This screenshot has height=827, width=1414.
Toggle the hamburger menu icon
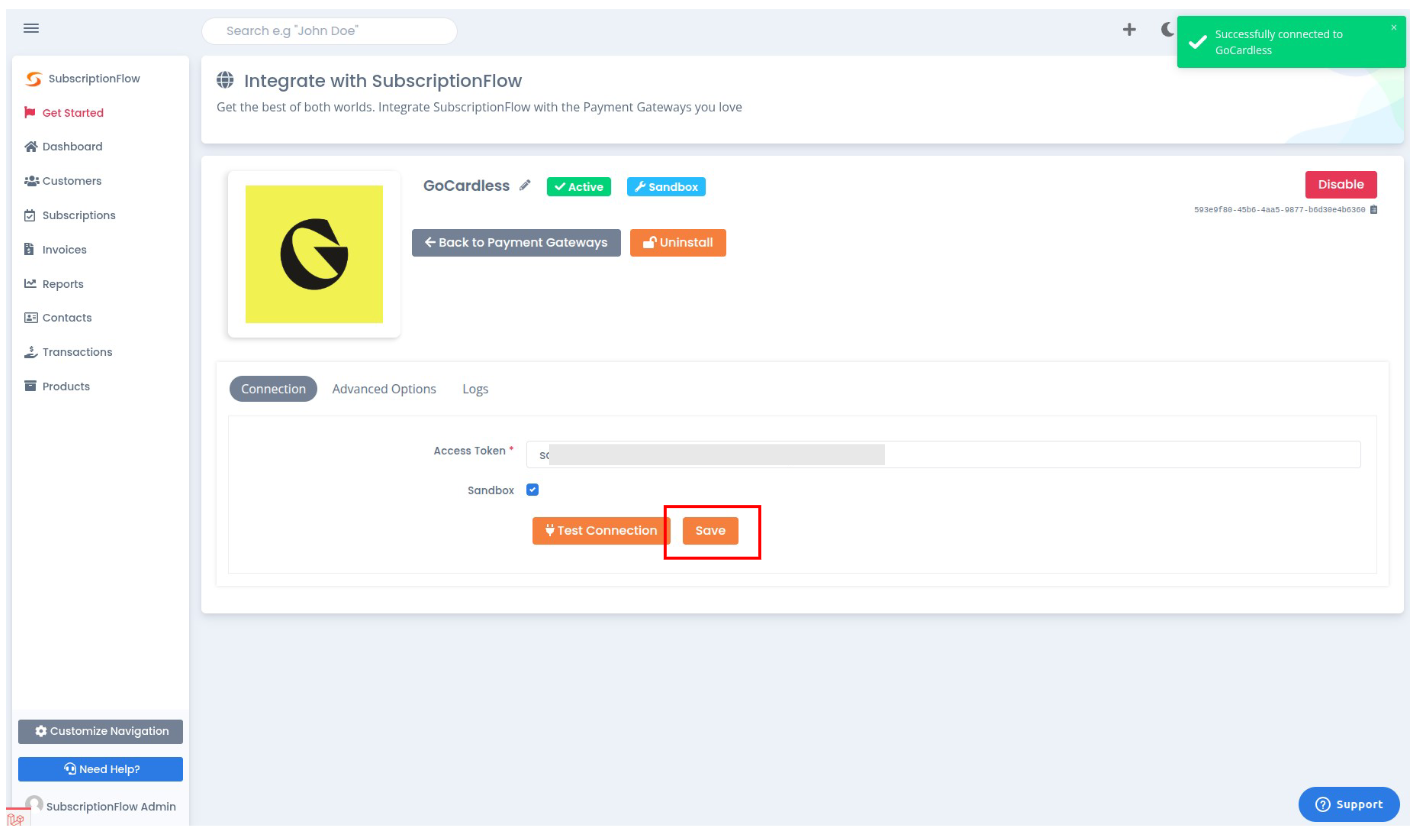click(x=31, y=28)
